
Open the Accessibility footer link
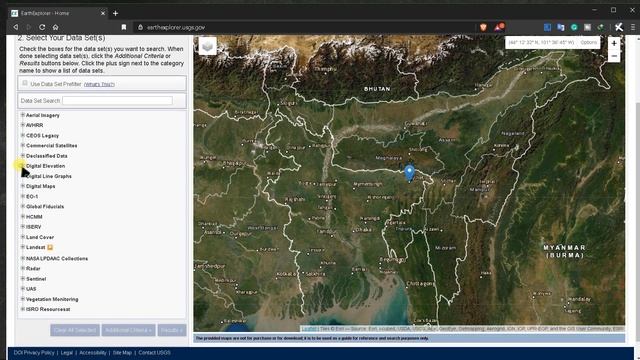pyautogui.click(x=93, y=353)
